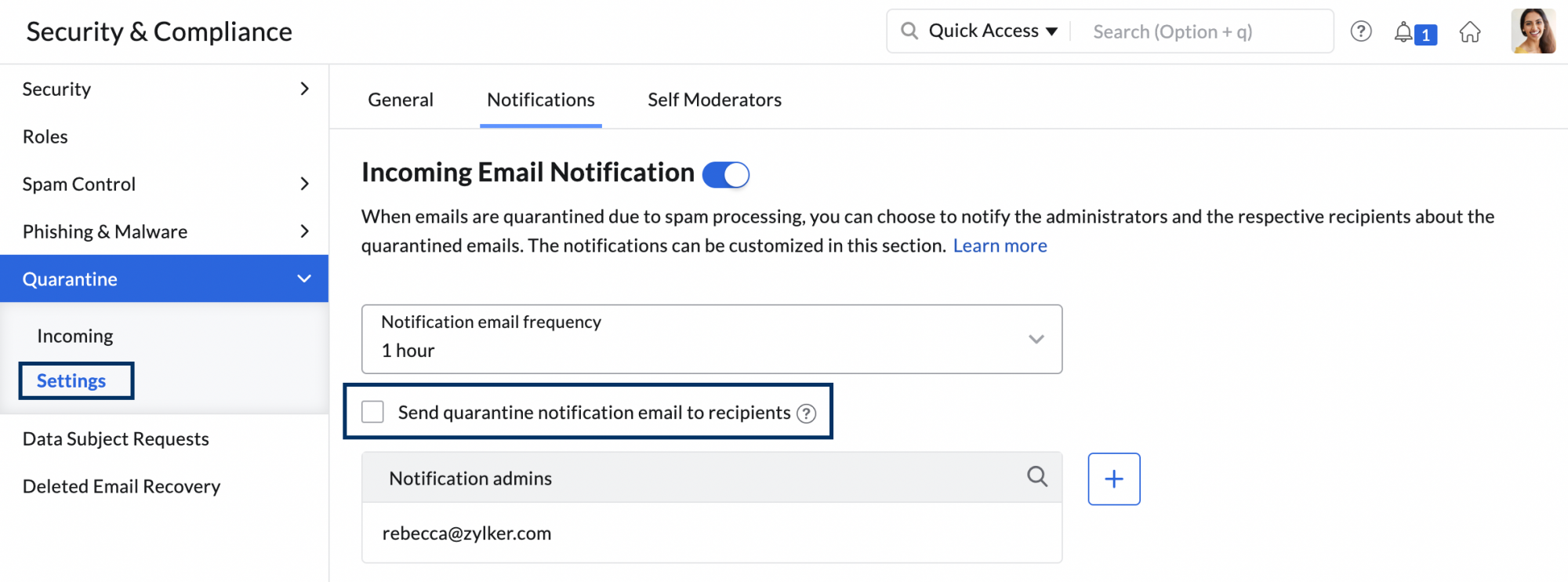The width and height of the screenshot is (1568, 582).
Task: Click the home icon
Action: click(x=1471, y=31)
